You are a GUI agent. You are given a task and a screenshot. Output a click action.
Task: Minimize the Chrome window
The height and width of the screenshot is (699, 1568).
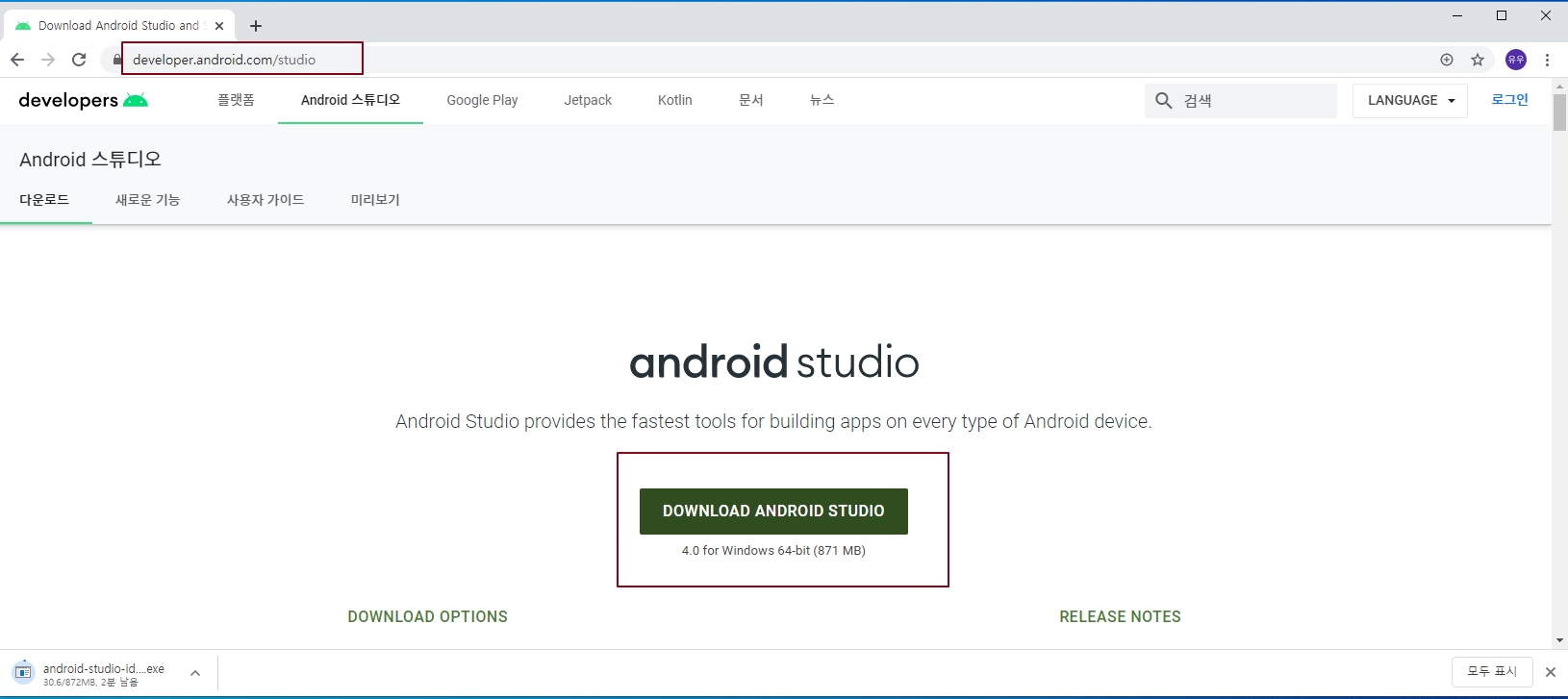[1457, 15]
